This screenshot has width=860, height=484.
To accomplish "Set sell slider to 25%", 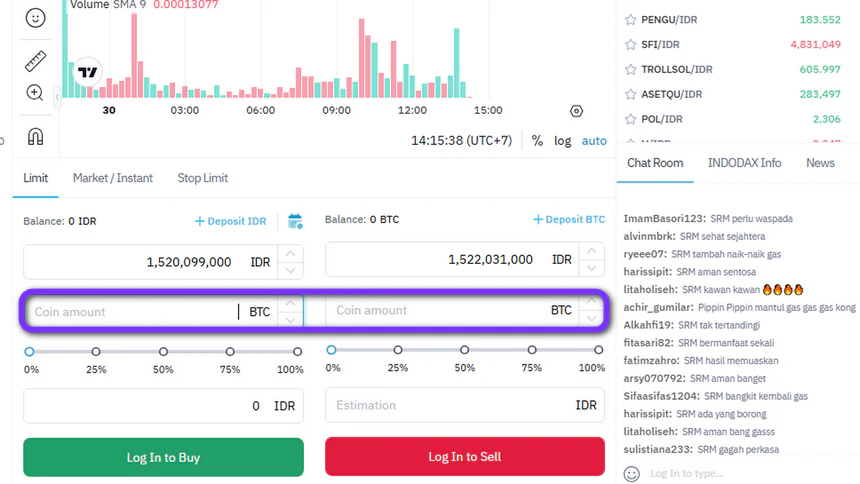I will coord(398,350).
